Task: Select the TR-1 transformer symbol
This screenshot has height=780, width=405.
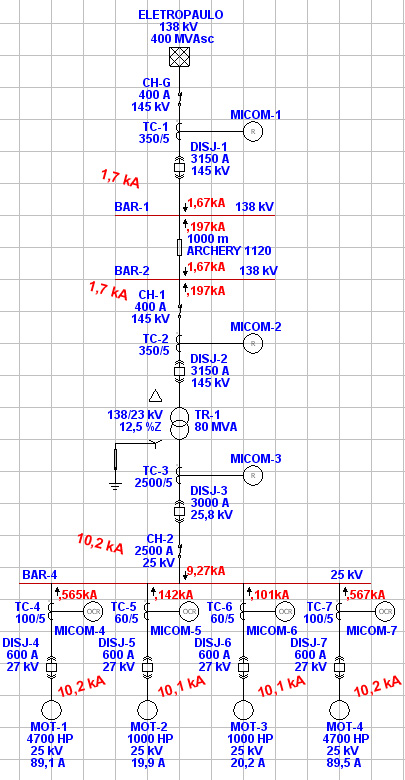Action: click(180, 423)
